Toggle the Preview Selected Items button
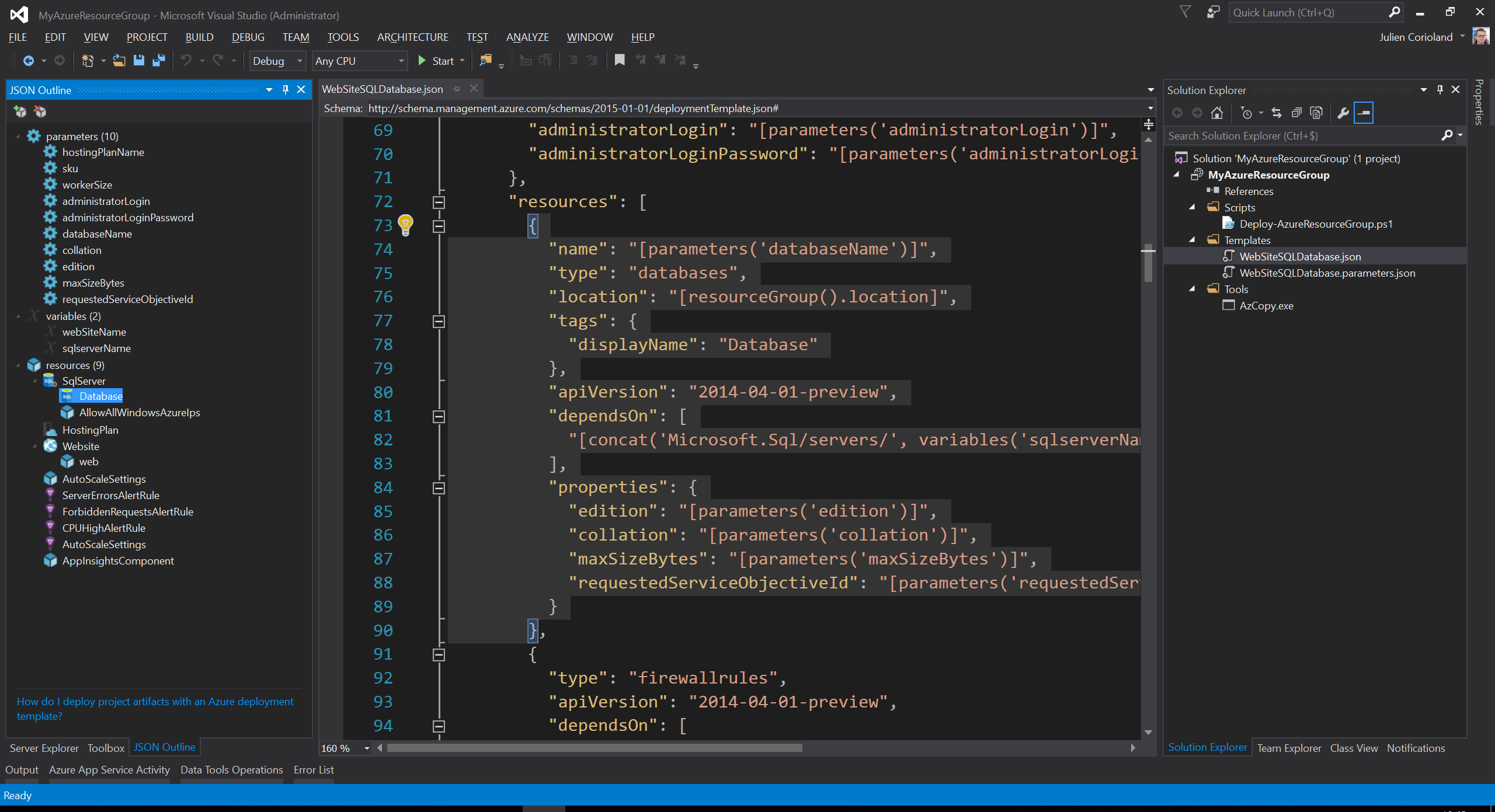This screenshot has height=812, width=1495. [1364, 113]
